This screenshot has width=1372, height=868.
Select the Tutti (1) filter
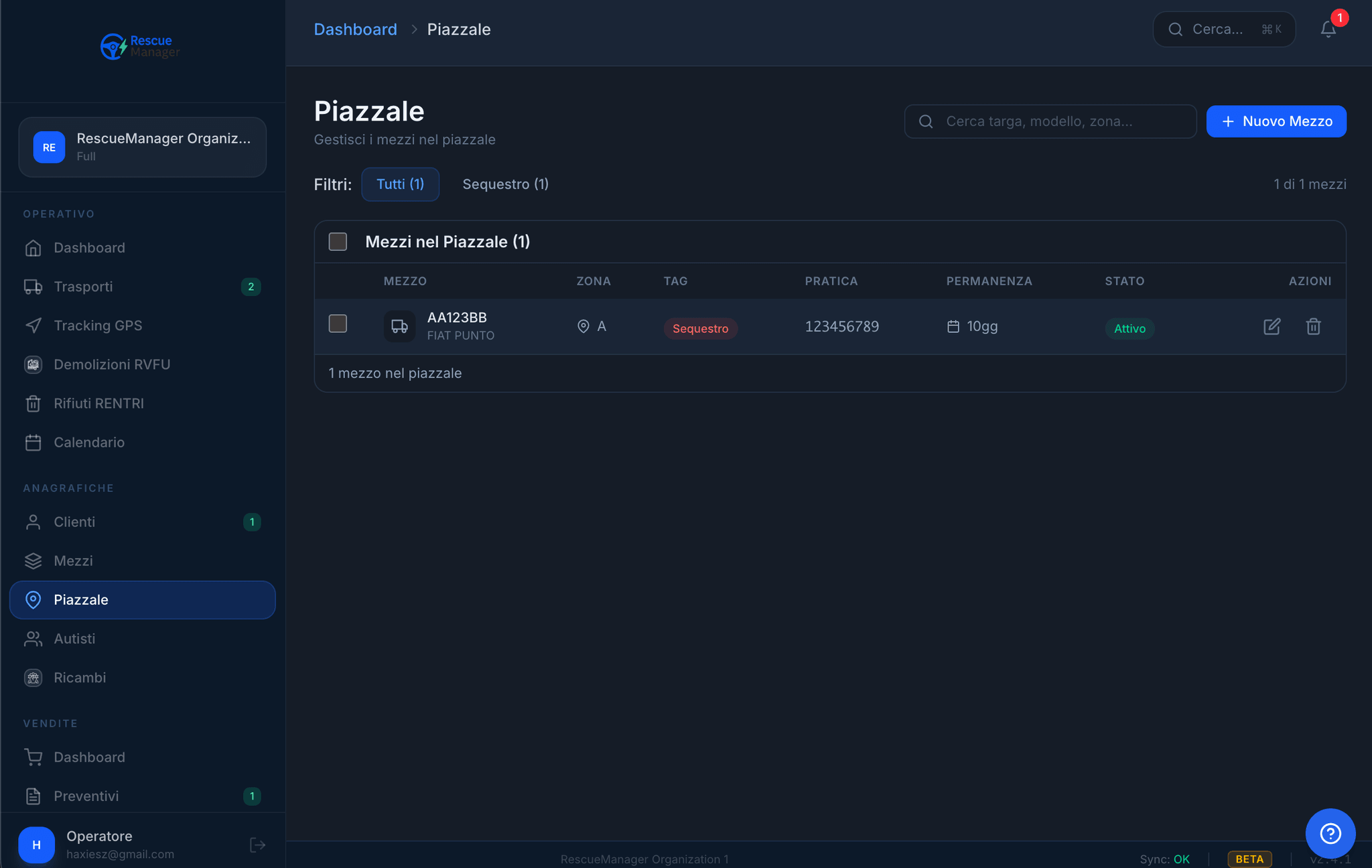coord(400,184)
